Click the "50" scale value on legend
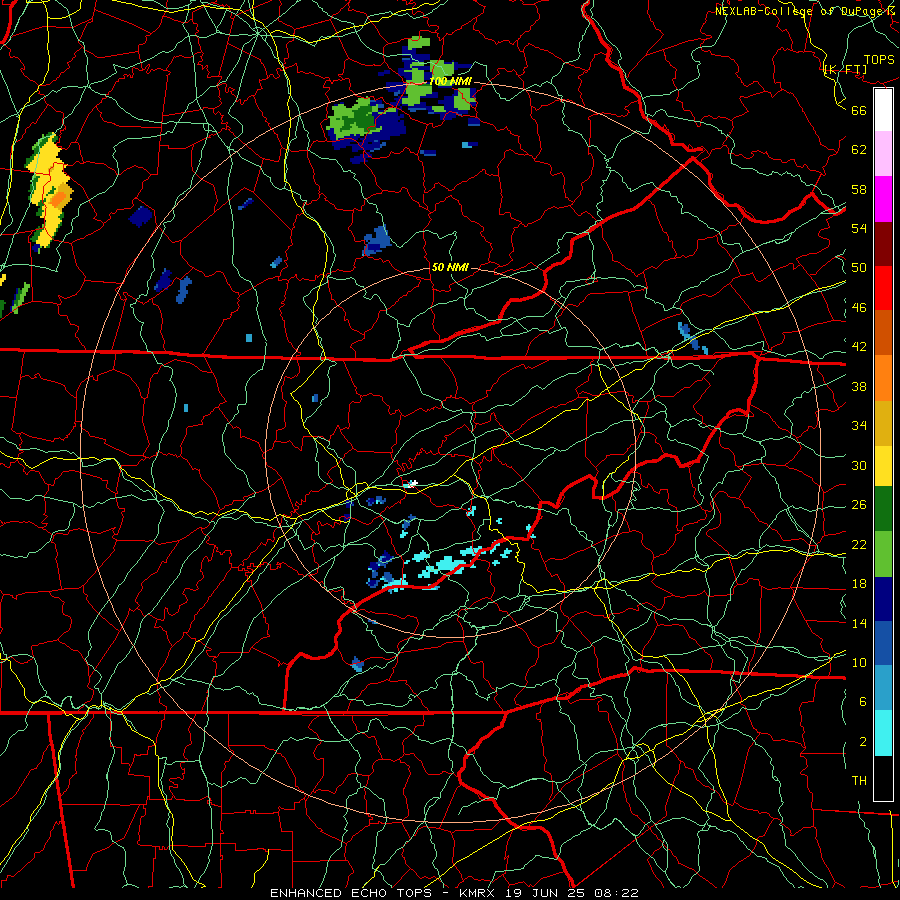Screen dimensions: 900x900 (859, 268)
